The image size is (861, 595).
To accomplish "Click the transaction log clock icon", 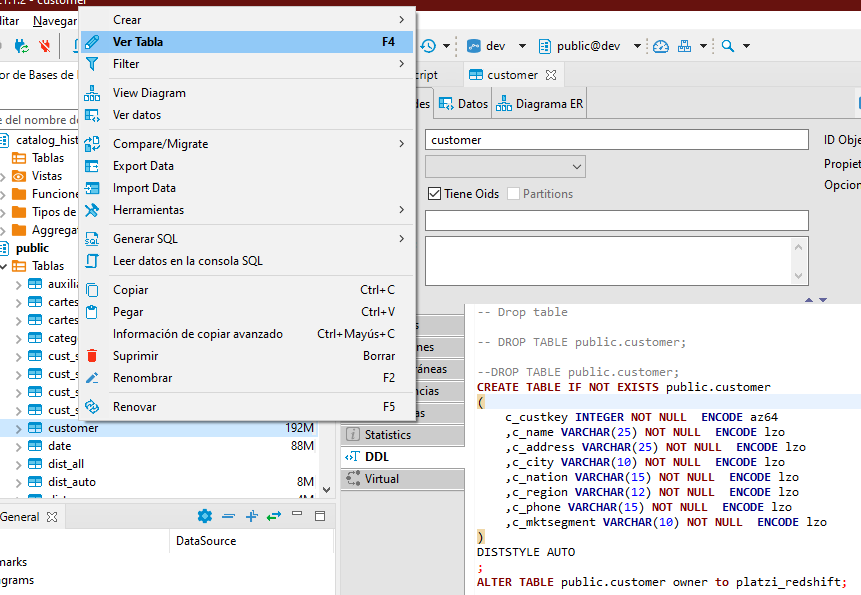I will (428, 46).
